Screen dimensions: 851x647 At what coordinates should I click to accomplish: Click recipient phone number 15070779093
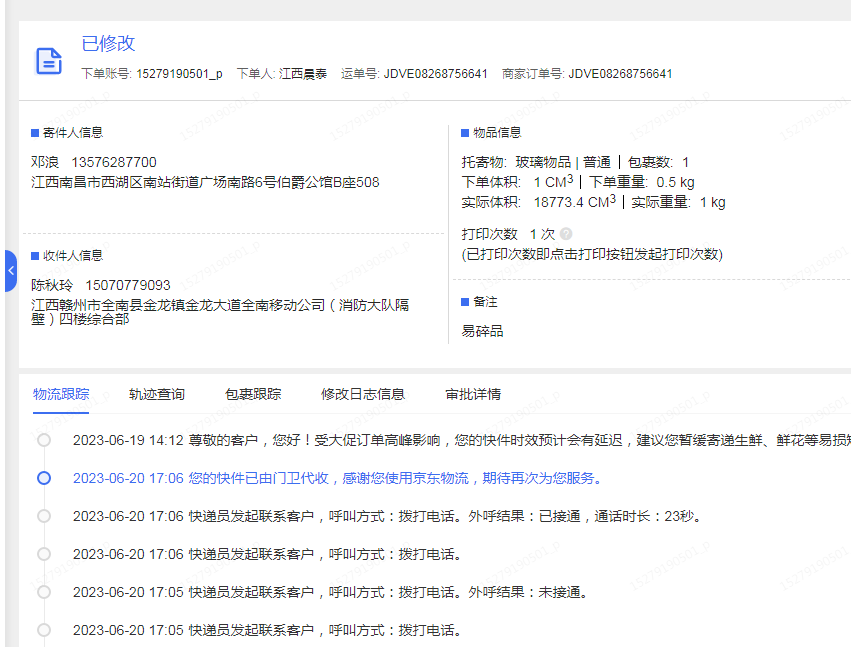(128, 285)
